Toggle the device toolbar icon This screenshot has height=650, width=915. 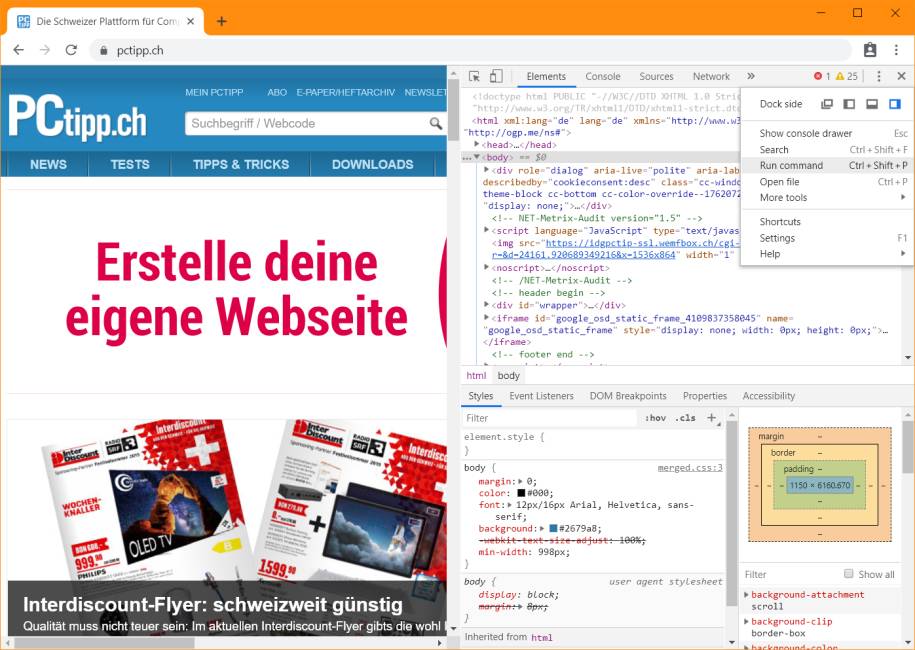[x=494, y=76]
